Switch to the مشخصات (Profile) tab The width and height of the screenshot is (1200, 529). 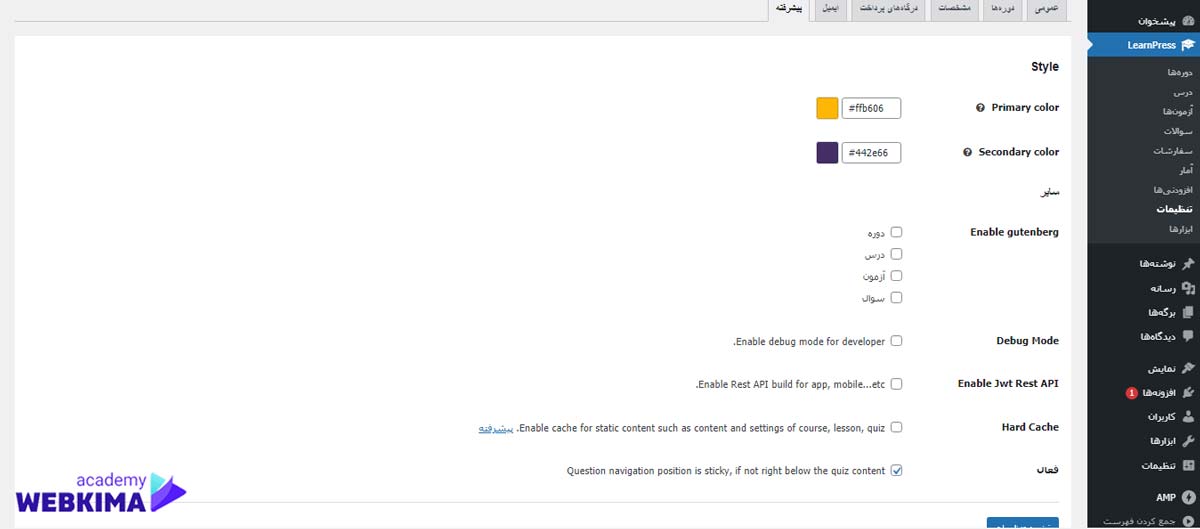tap(953, 9)
